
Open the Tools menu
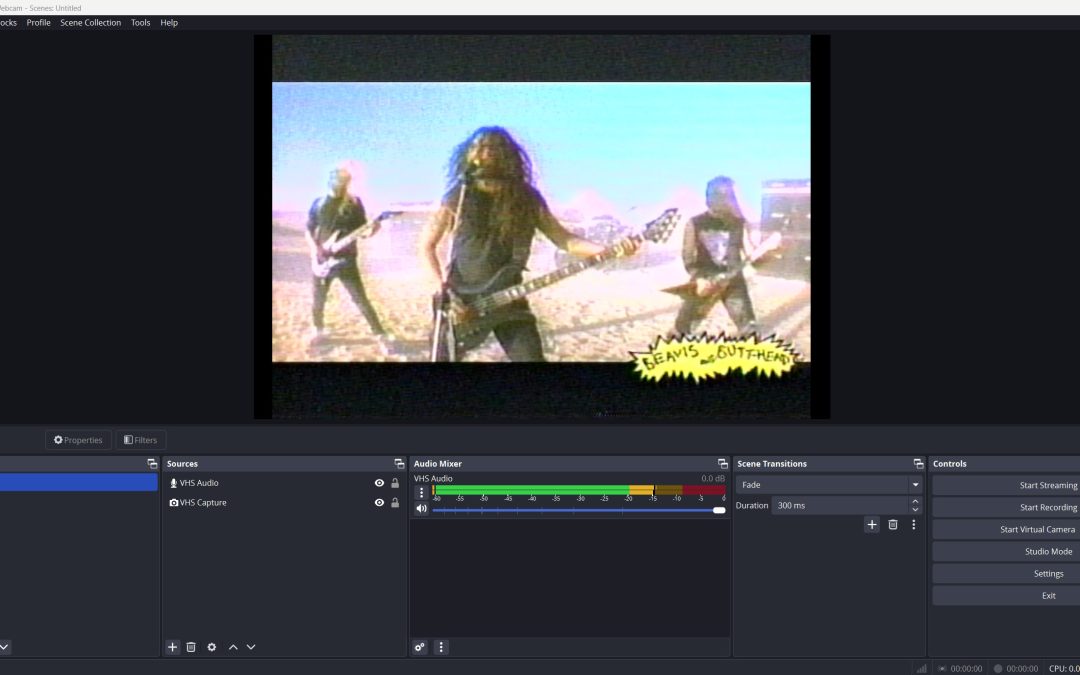click(141, 22)
